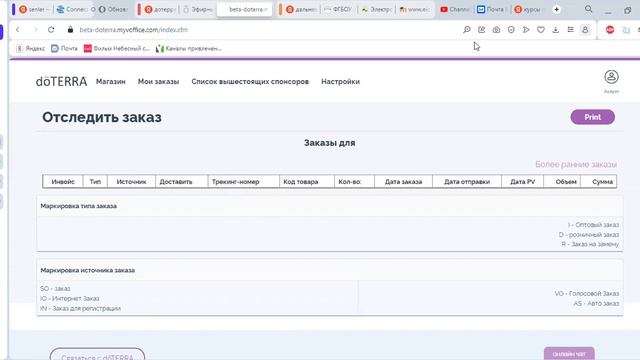640x360 pixels.
Task: Click the Дата PV column header
Action: pos(522,182)
